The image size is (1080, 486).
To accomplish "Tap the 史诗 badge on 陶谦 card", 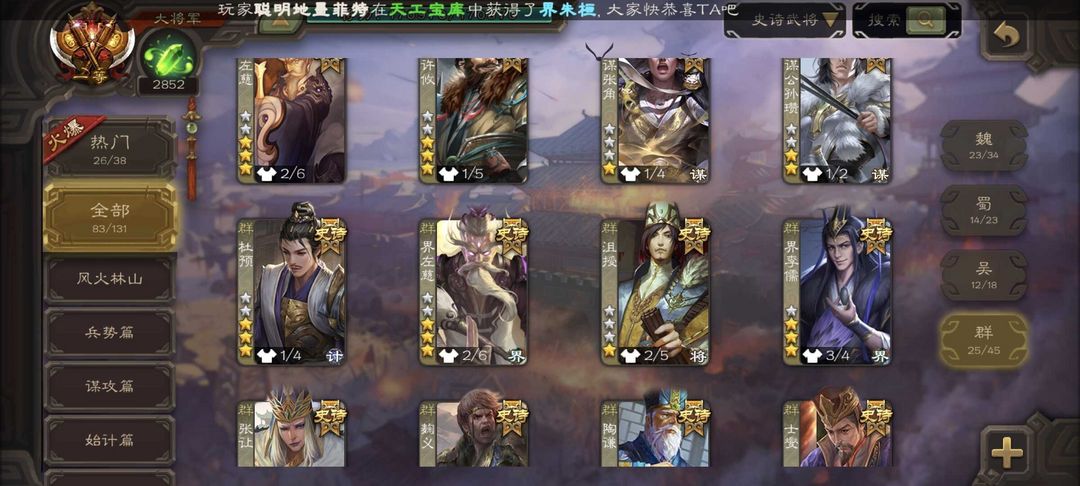I will click(694, 417).
